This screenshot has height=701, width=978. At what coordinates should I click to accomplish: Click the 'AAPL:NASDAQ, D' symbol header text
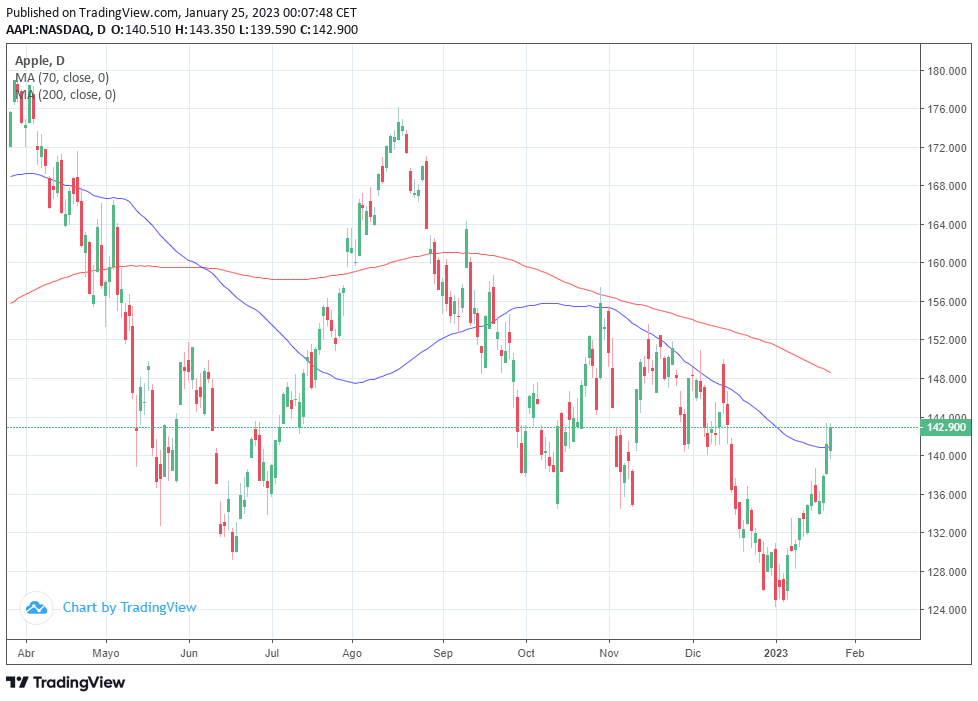click(56, 29)
